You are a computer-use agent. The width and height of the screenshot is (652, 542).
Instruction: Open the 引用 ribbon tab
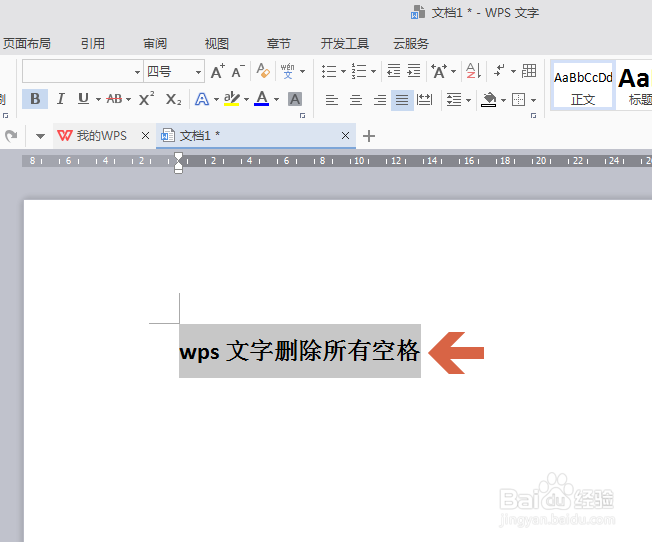pyautogui.click(x=93, y=43)
